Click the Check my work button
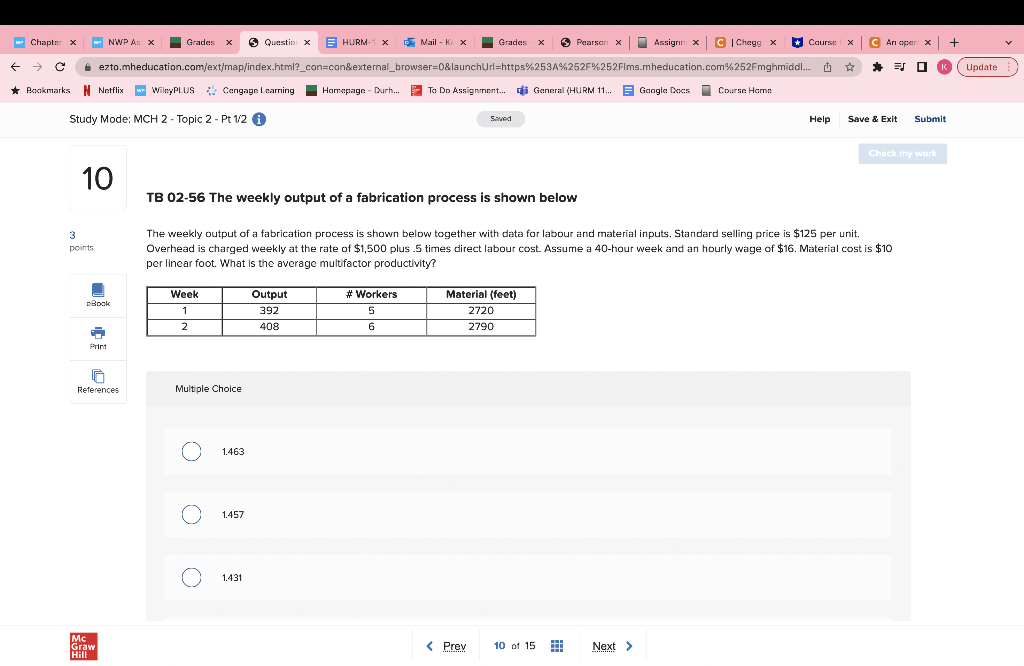Image resolution: width=1024 pixels, height=666 pixels. (903, 153)
